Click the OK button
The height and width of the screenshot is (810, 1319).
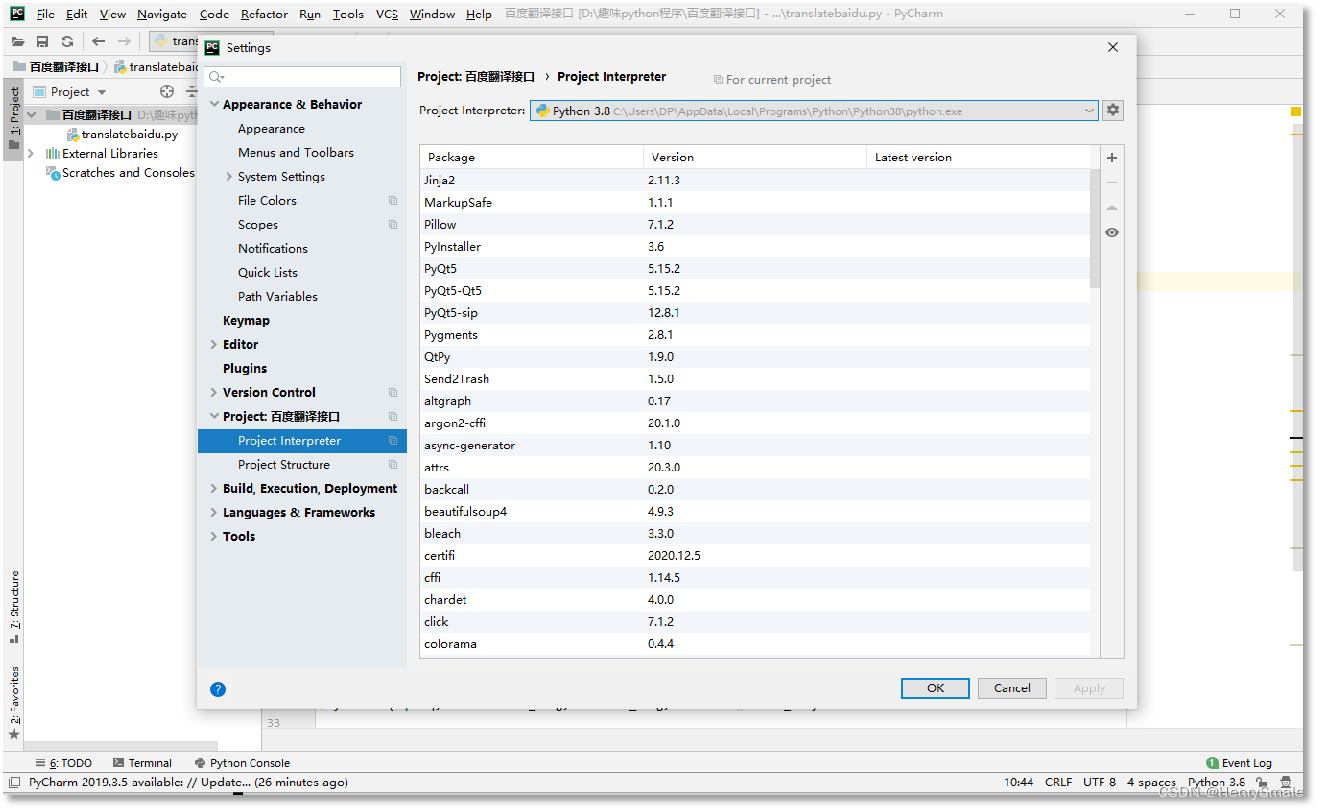935,688
